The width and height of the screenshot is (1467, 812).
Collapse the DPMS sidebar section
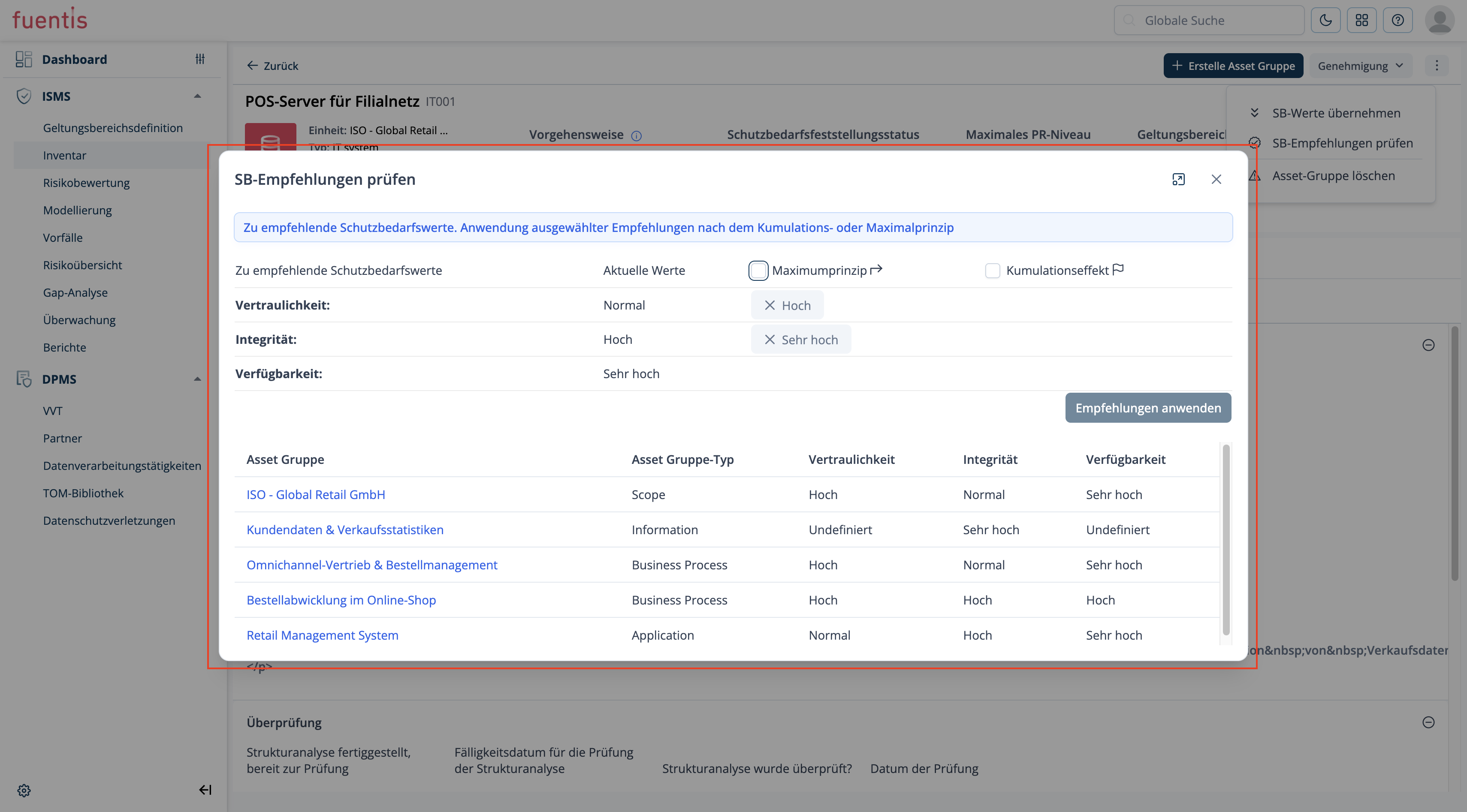point(198,379)
